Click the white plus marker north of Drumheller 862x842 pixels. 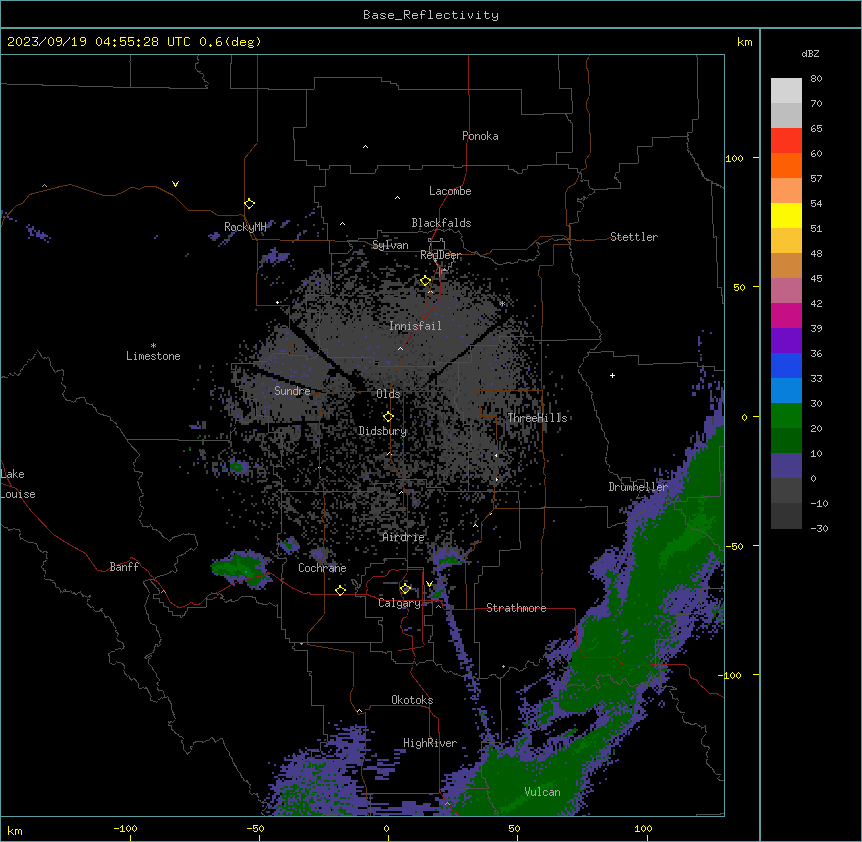pos(612,375)
